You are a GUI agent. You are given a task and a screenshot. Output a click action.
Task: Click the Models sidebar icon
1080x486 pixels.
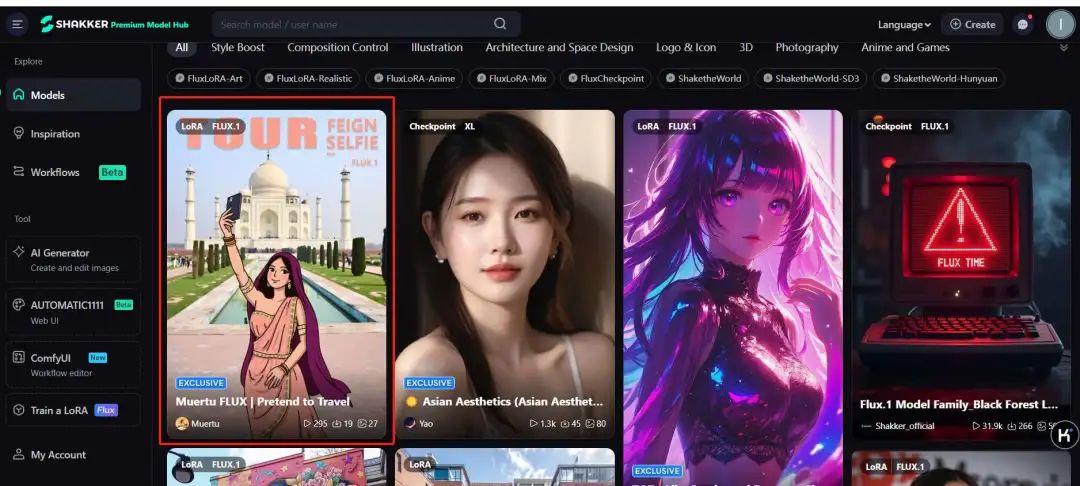tap(19, 95)
